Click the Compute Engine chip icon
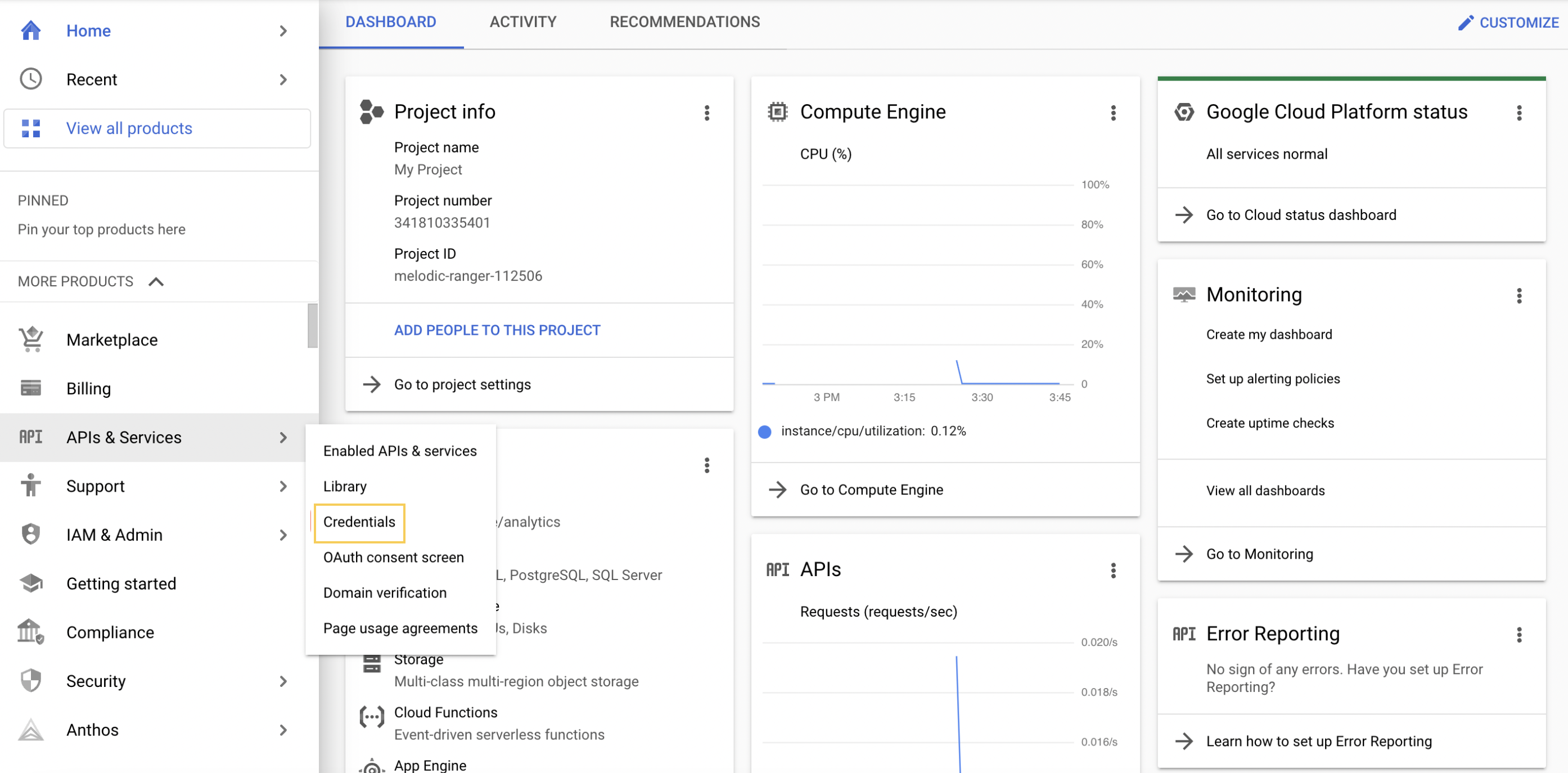1568x773 pixels. coord(777,112)
